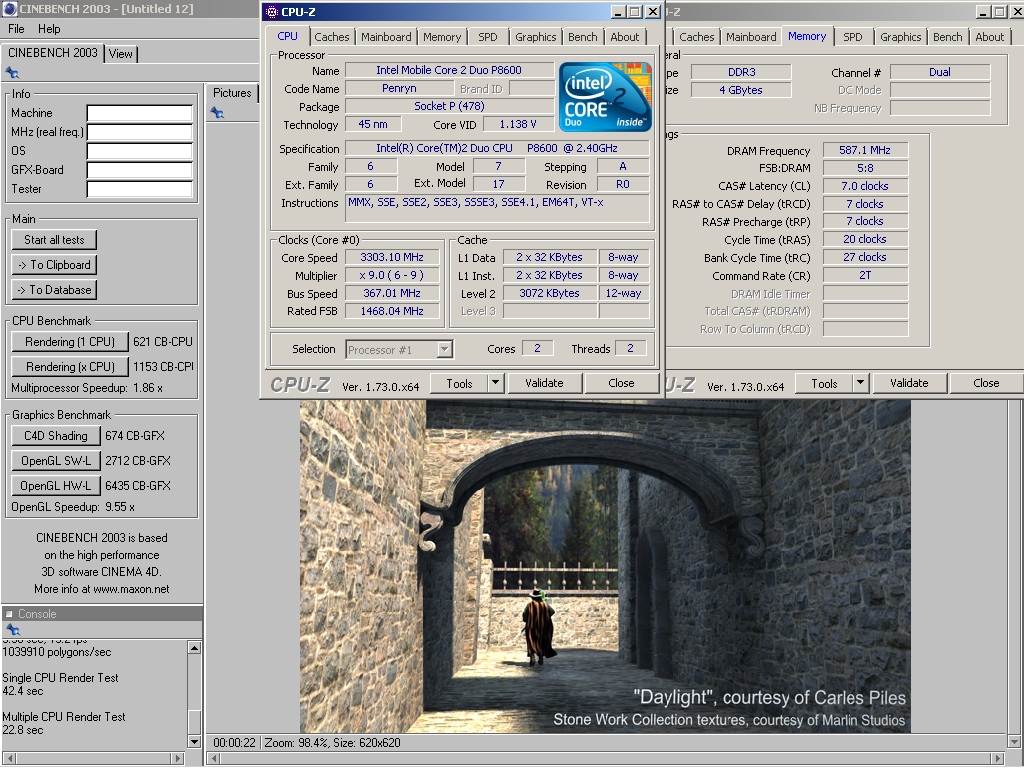Run OpenGL HW-L benchmark

tap(56, 486)
